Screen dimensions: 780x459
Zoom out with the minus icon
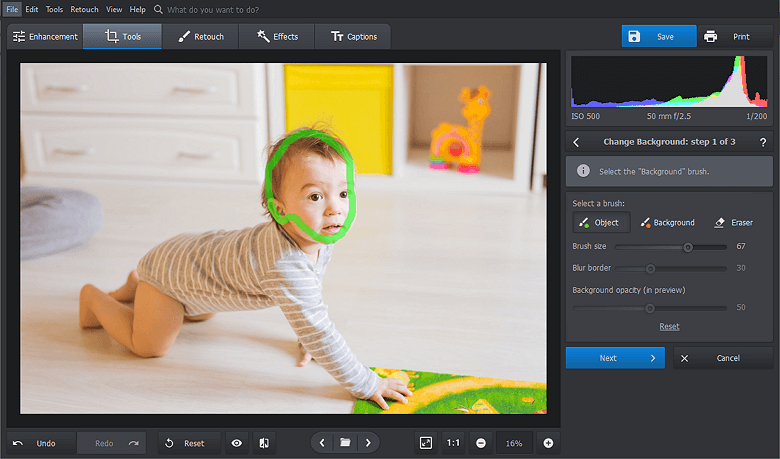pos(481,443)
